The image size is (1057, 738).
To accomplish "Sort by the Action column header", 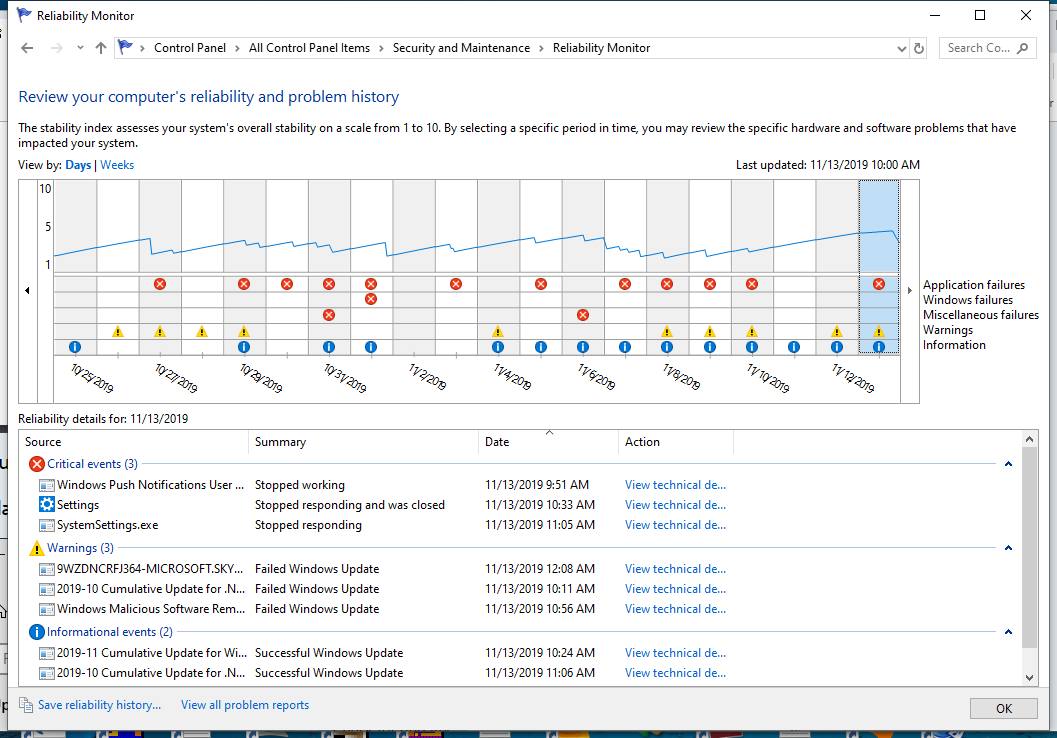I will click(x=675, y=442).
